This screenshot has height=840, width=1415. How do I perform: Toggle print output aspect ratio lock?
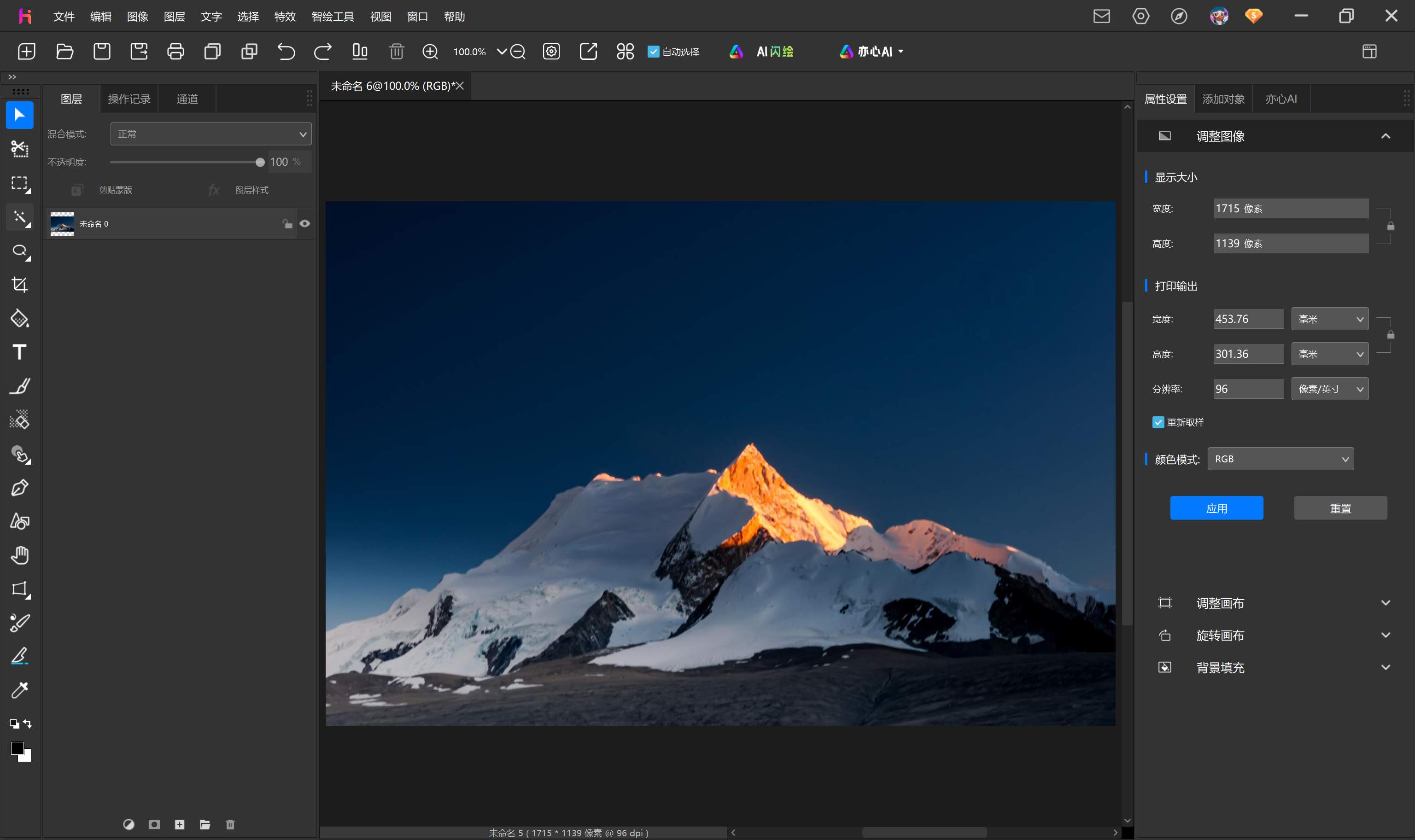tap(1391, 334)
